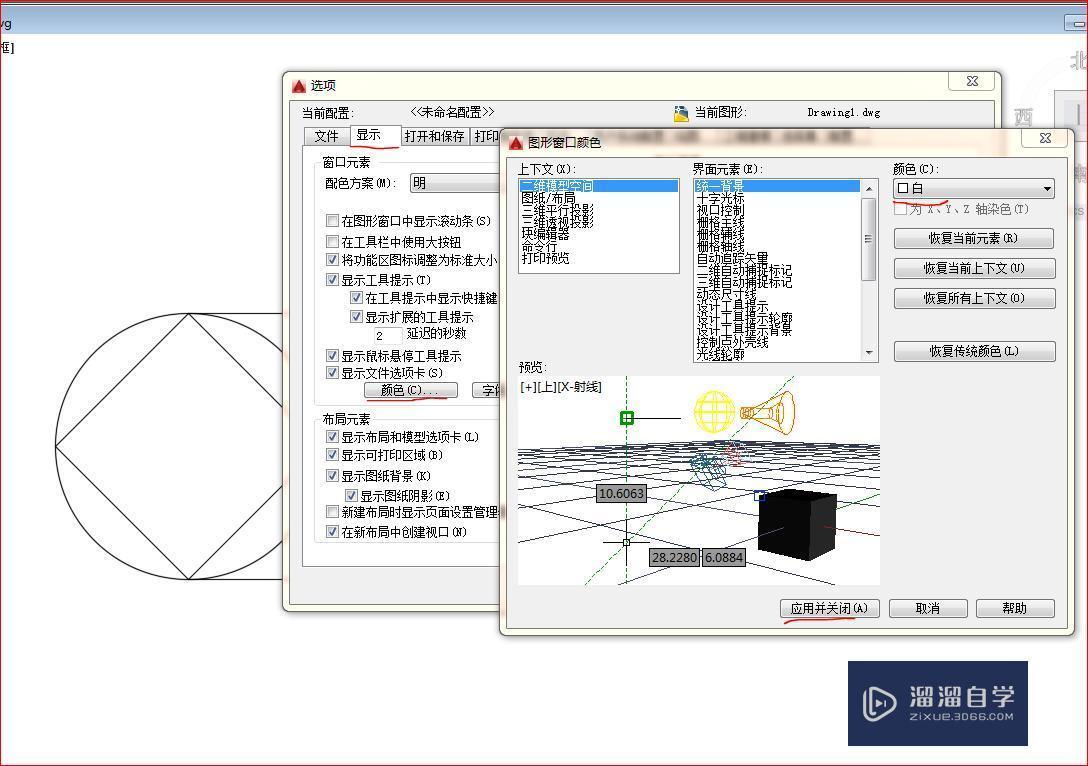Open the 颜色 dropdown showing 白

(x=1046, y=188)
